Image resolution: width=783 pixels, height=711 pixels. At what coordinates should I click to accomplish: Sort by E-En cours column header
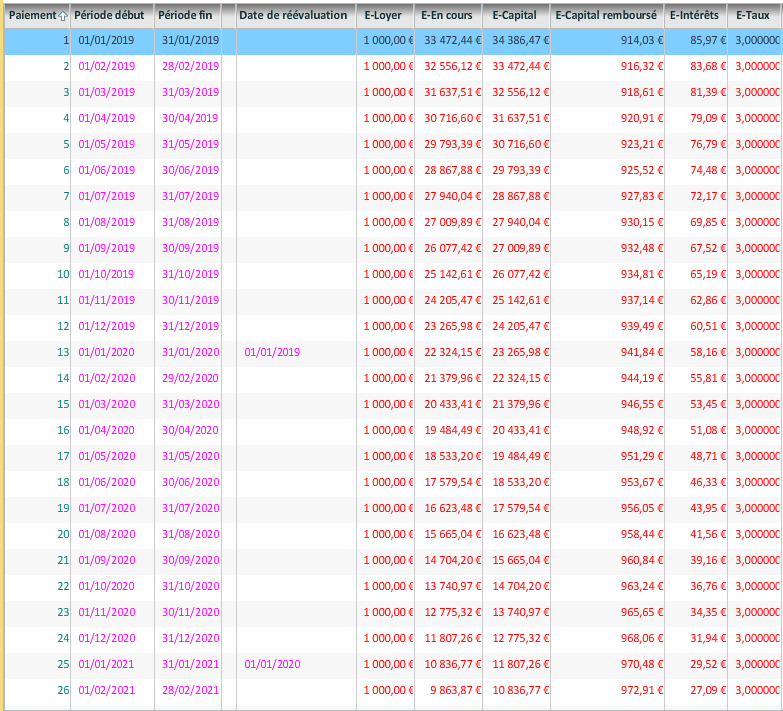point(448,15)
